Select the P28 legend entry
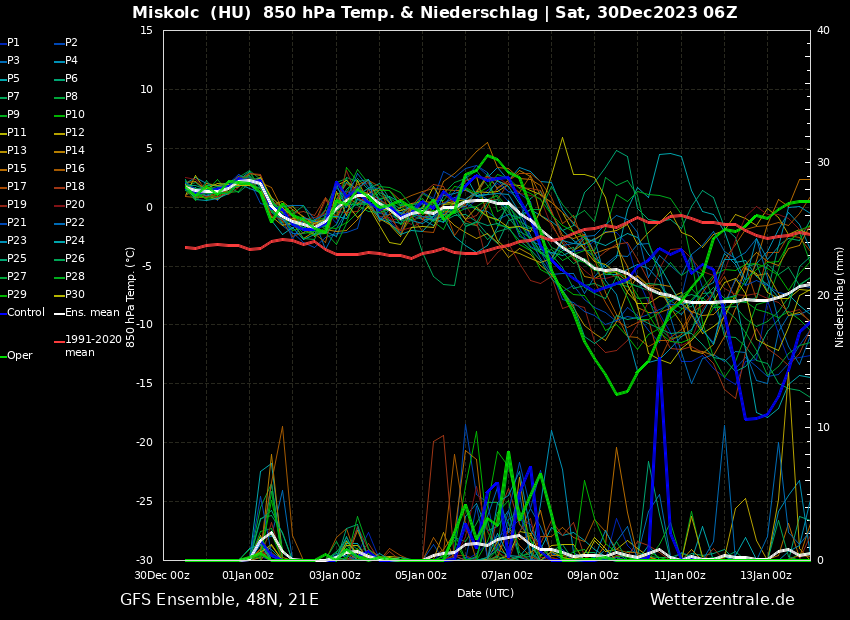The image size is (850, 620). click(x=74, y=277)
